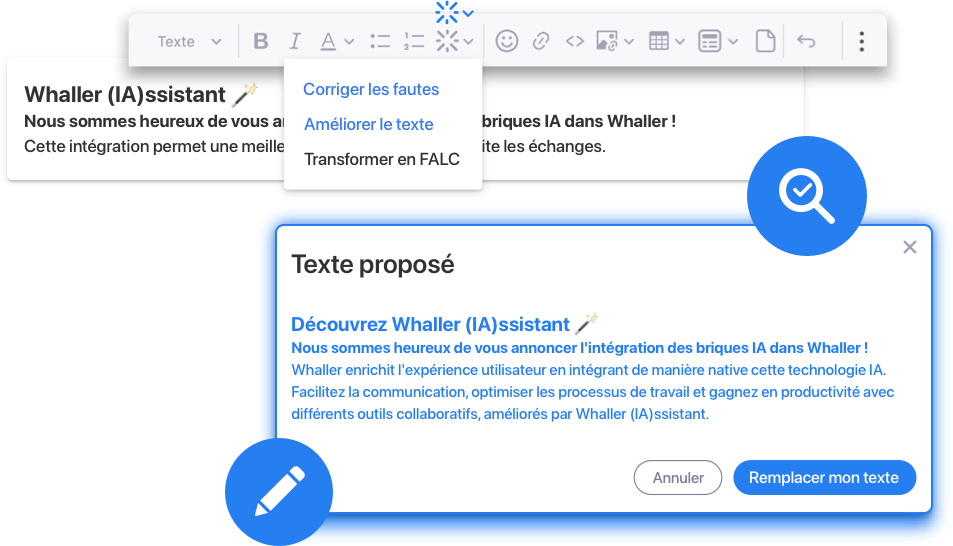953x546 pixels.
Task: Open the Texte style dropdown
Action: pos(189,41)
